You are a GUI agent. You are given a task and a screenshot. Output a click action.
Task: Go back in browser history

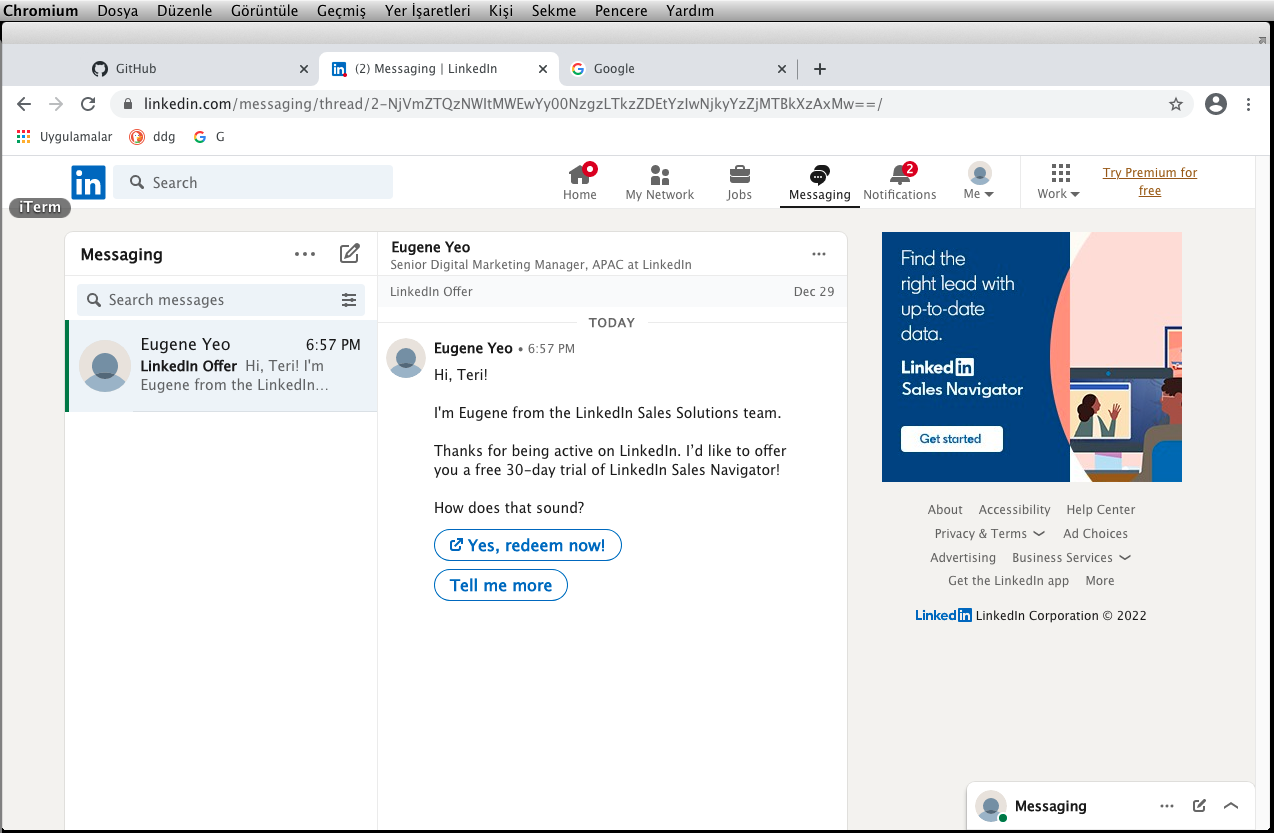point(24,104)
